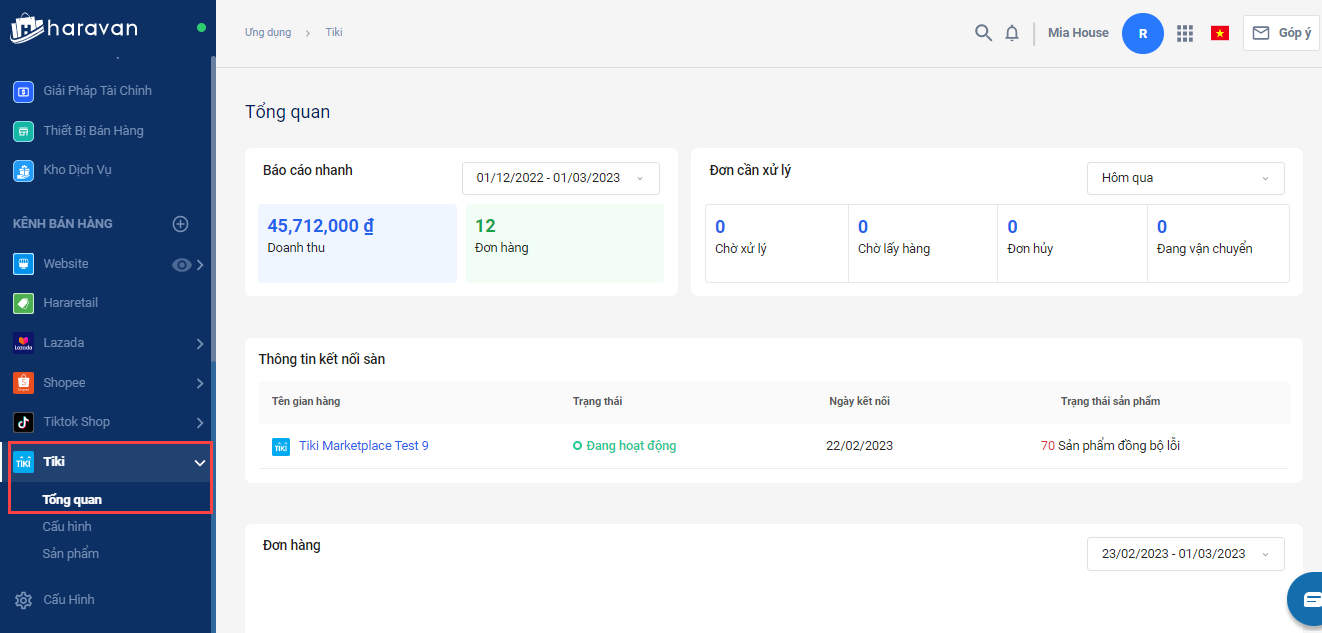Screen dimensions: 1322x633
Task: Open the live chat bubble
Action: [1308, 598]
